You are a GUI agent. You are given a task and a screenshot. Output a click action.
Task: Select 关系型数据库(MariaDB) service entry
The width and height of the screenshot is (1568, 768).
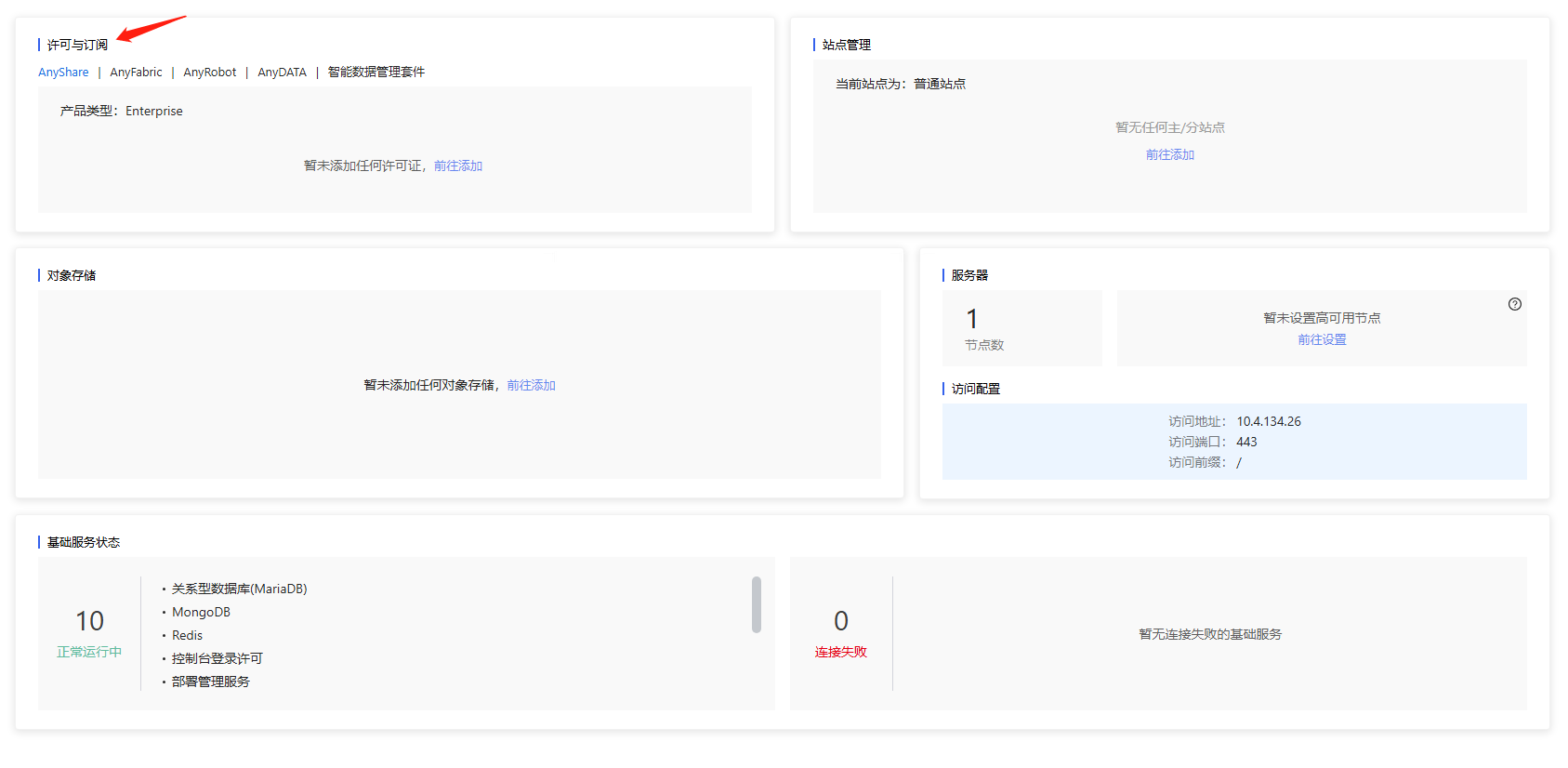pos(240,589)
